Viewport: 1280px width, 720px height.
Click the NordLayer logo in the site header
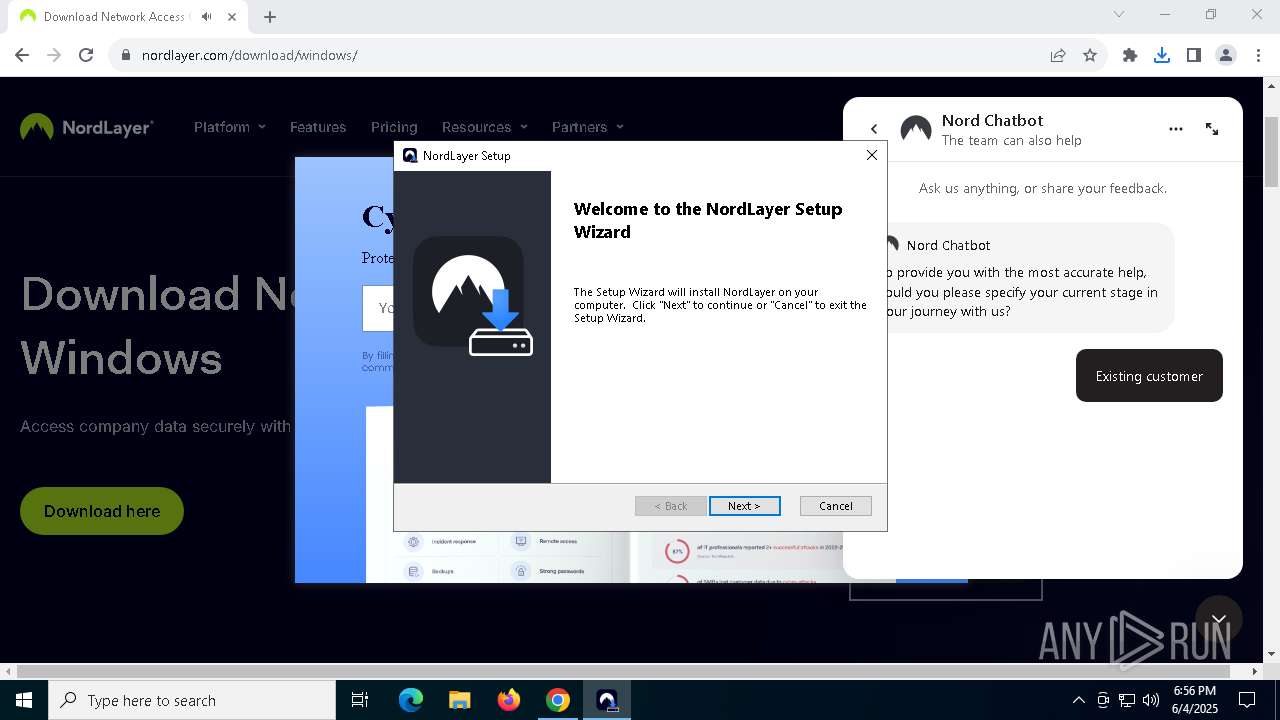click(86, 127)
